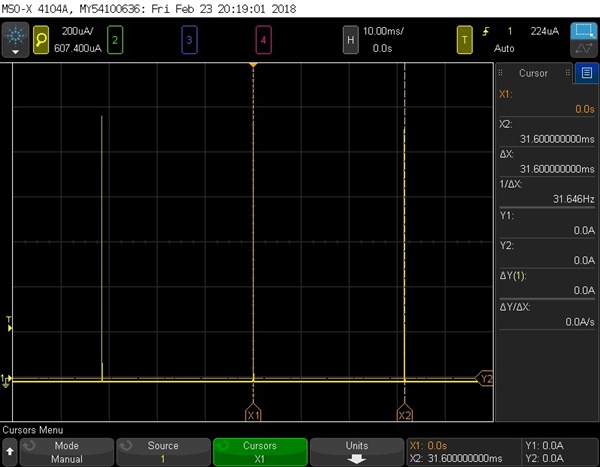
Task: Click the bottom X2 31.6ms readout
Action: pyautogui.click(x=456, y=458)
